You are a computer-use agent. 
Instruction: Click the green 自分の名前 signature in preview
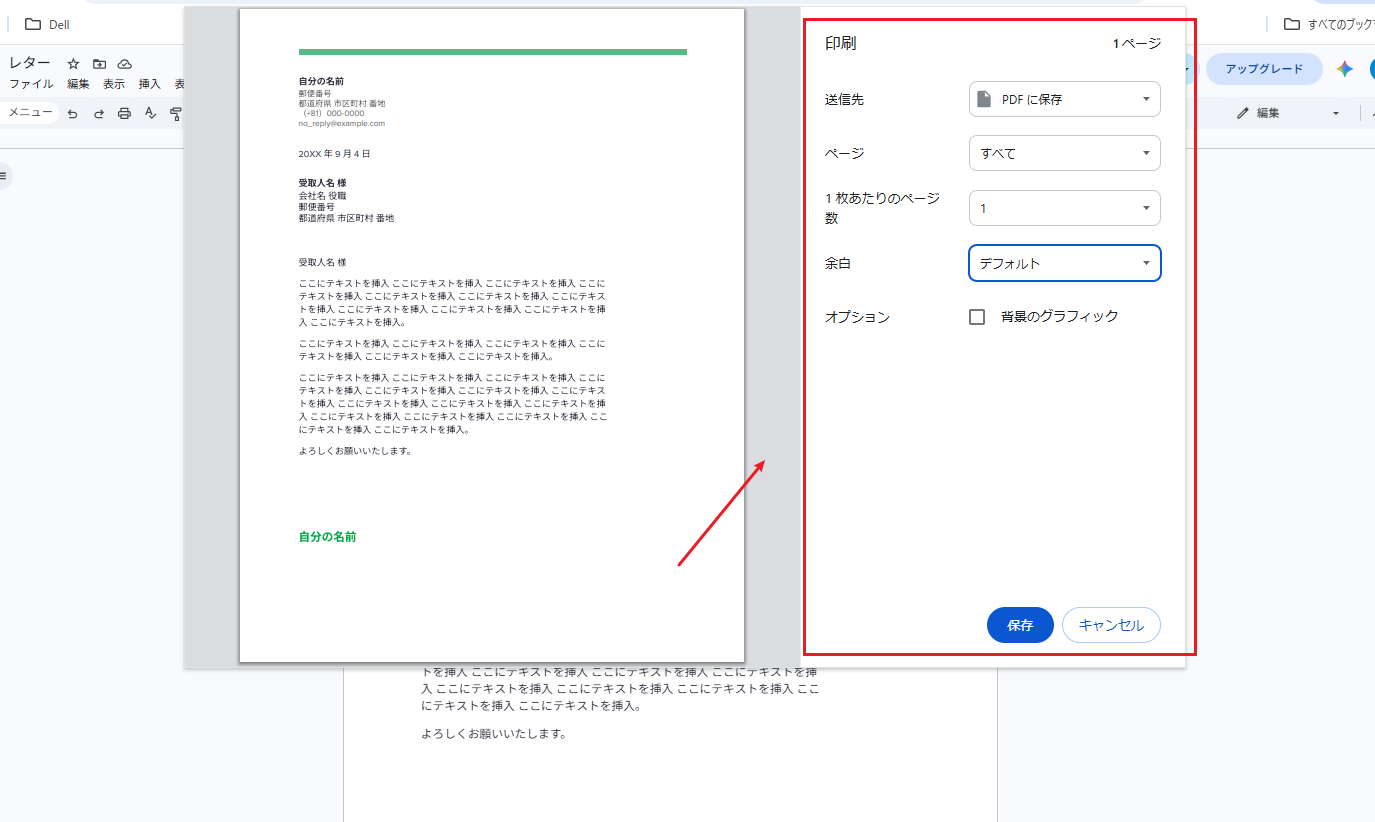327,537
